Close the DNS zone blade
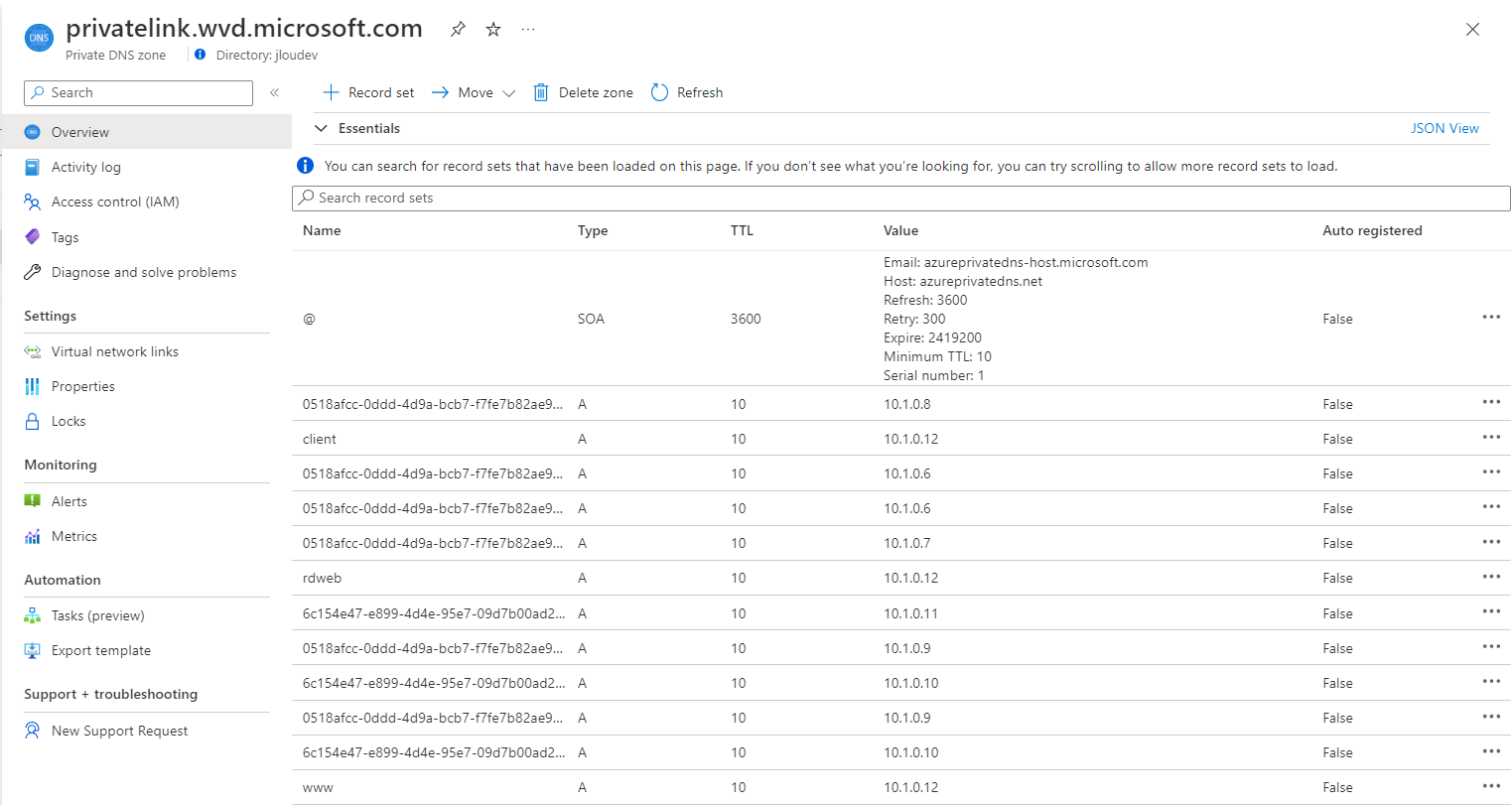1512x805 pixels. coord(1472,29)
